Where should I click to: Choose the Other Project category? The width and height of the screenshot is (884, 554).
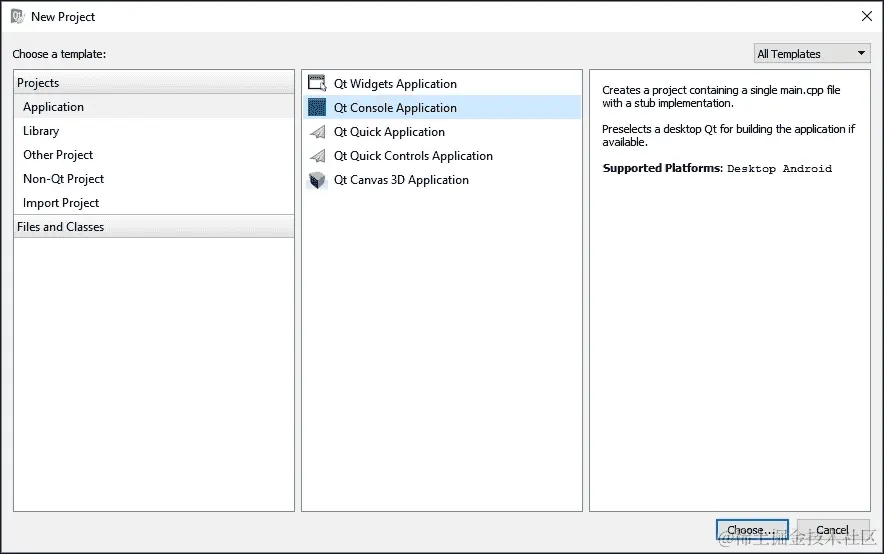pos(154,155)
